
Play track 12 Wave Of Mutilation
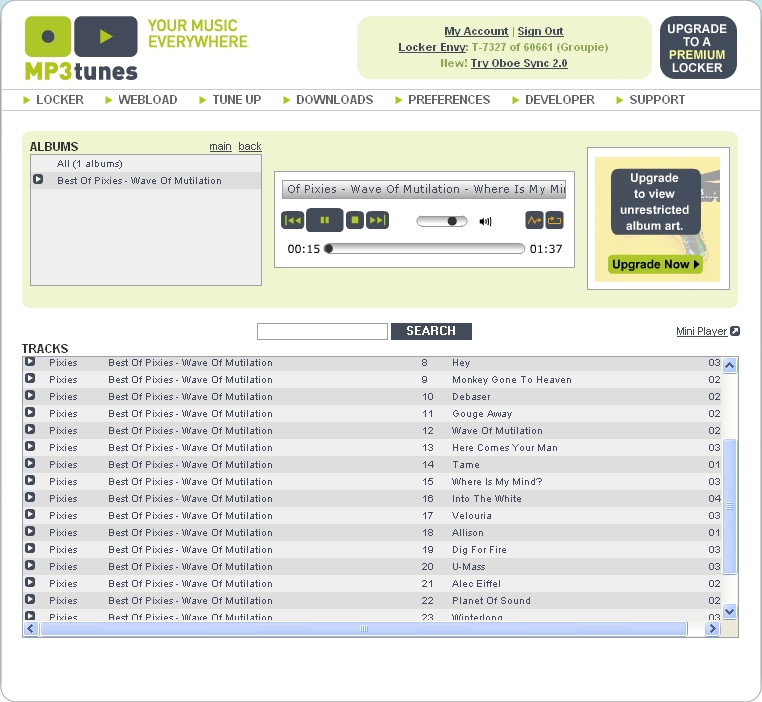[30, 429]
